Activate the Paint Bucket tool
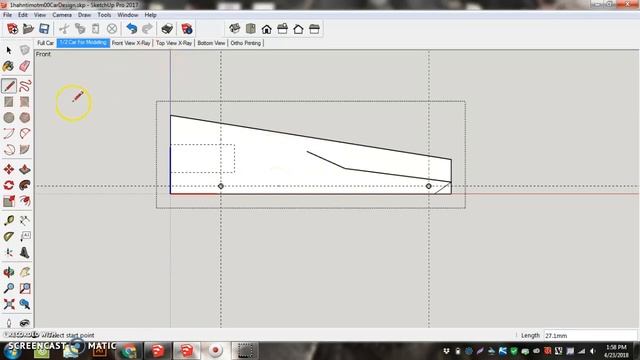This screenshot has height=360, width=640. point(9,66)
